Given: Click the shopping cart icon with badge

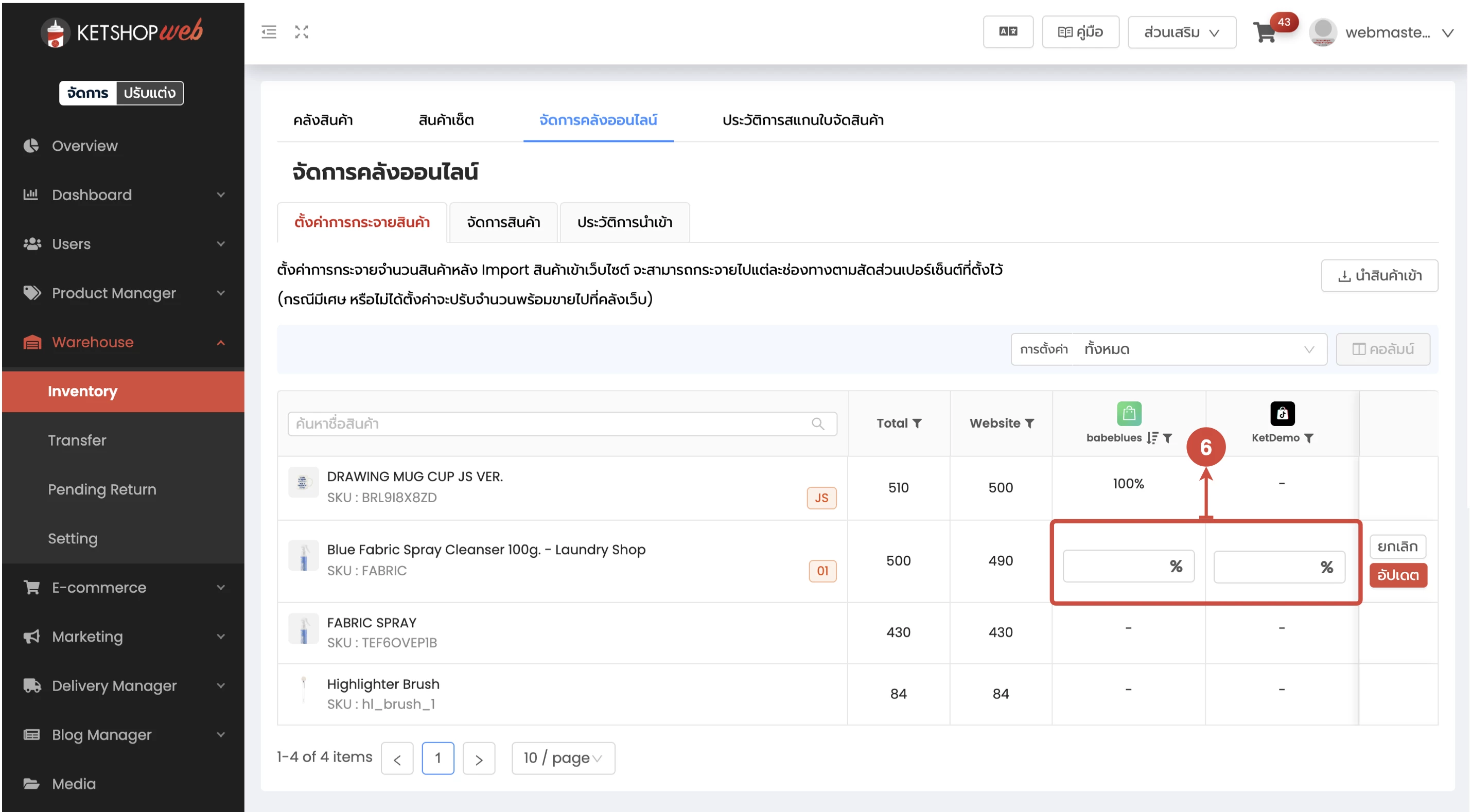Looking at the screenshot, I should click(1265, 32).
